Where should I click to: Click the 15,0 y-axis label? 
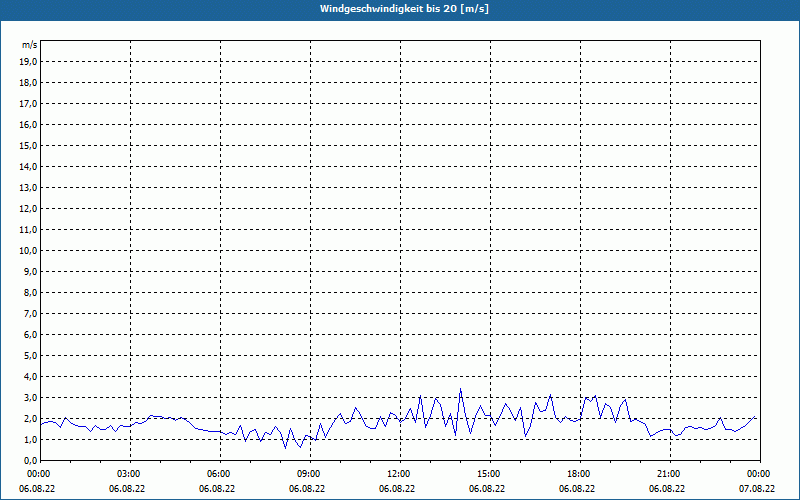coord(28,145)
